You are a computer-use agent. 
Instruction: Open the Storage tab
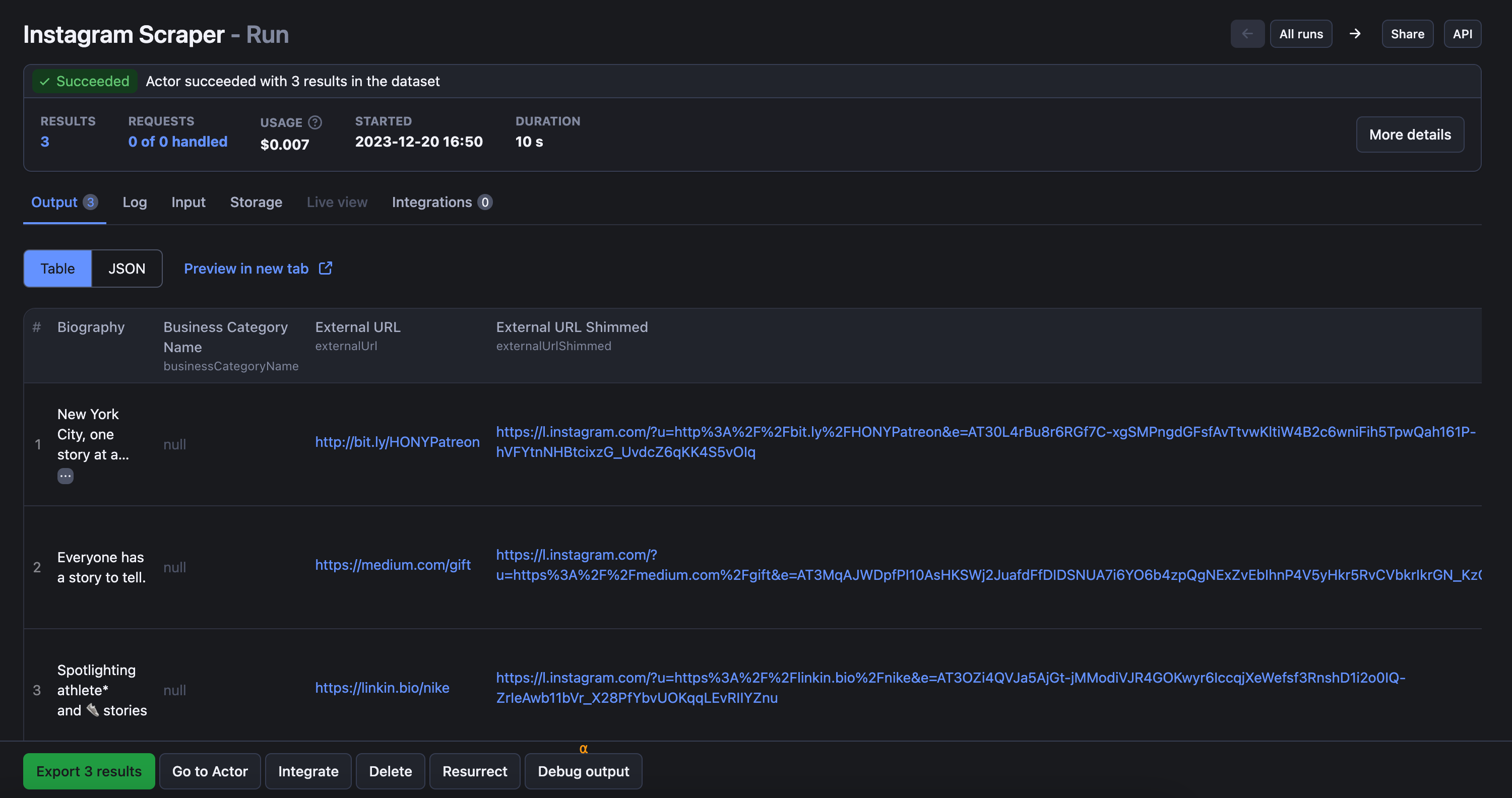coord(256,202)
